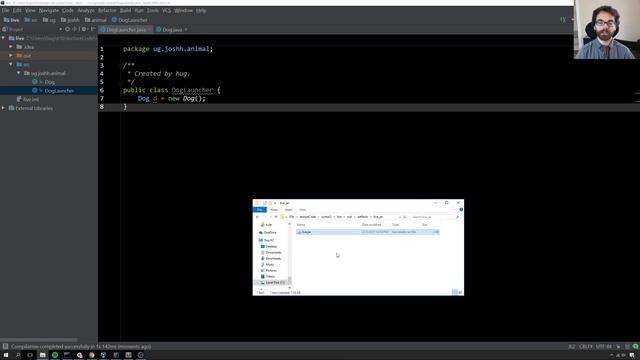Viewport: 640px width, 360px height.
Task: Click the search box in Explorer window
Action: [435, 217]
